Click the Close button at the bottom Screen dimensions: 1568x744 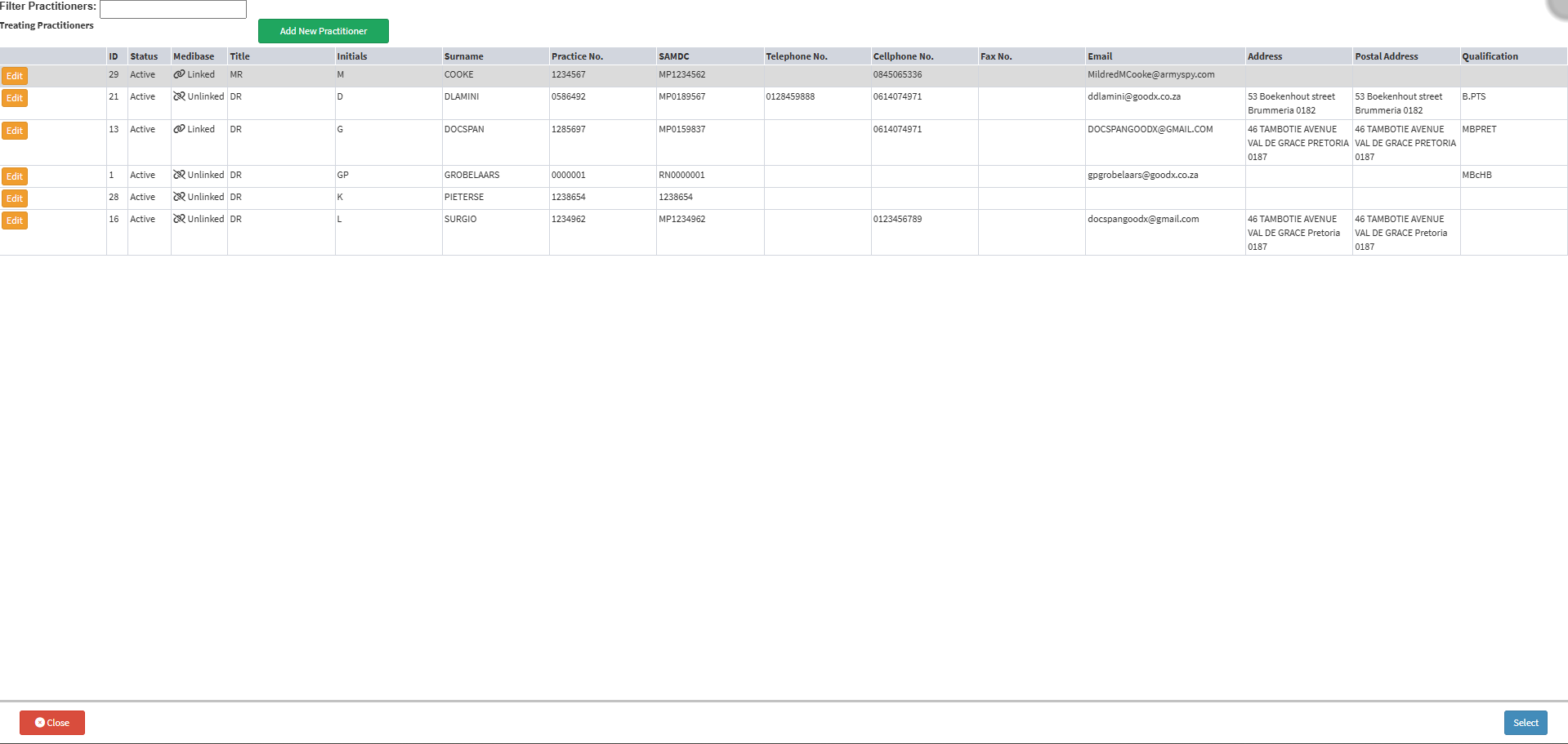click(52, 723)
